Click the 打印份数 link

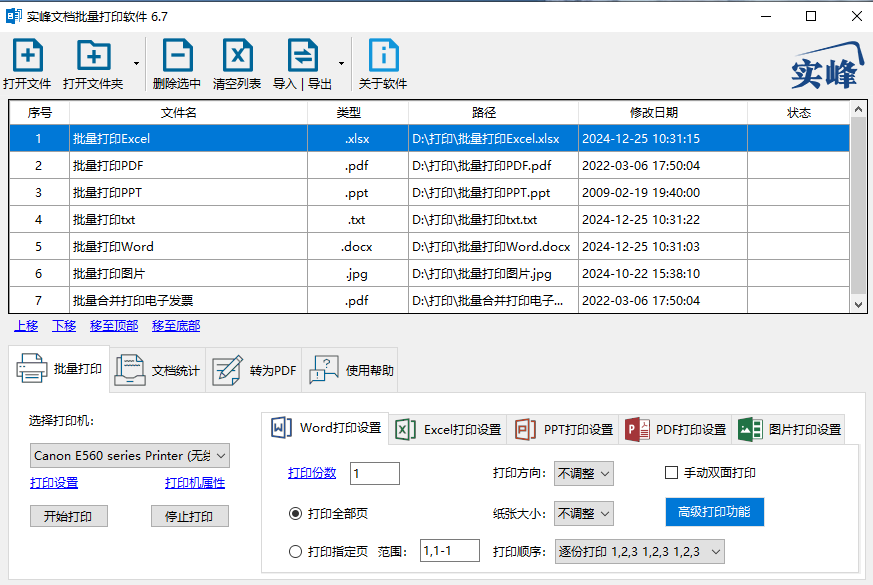point(312,473)
